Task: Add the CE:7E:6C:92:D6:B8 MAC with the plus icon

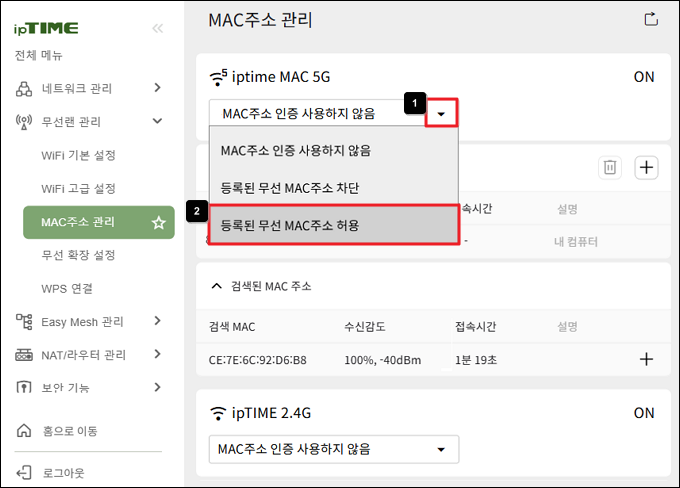Action: point(646,359)
